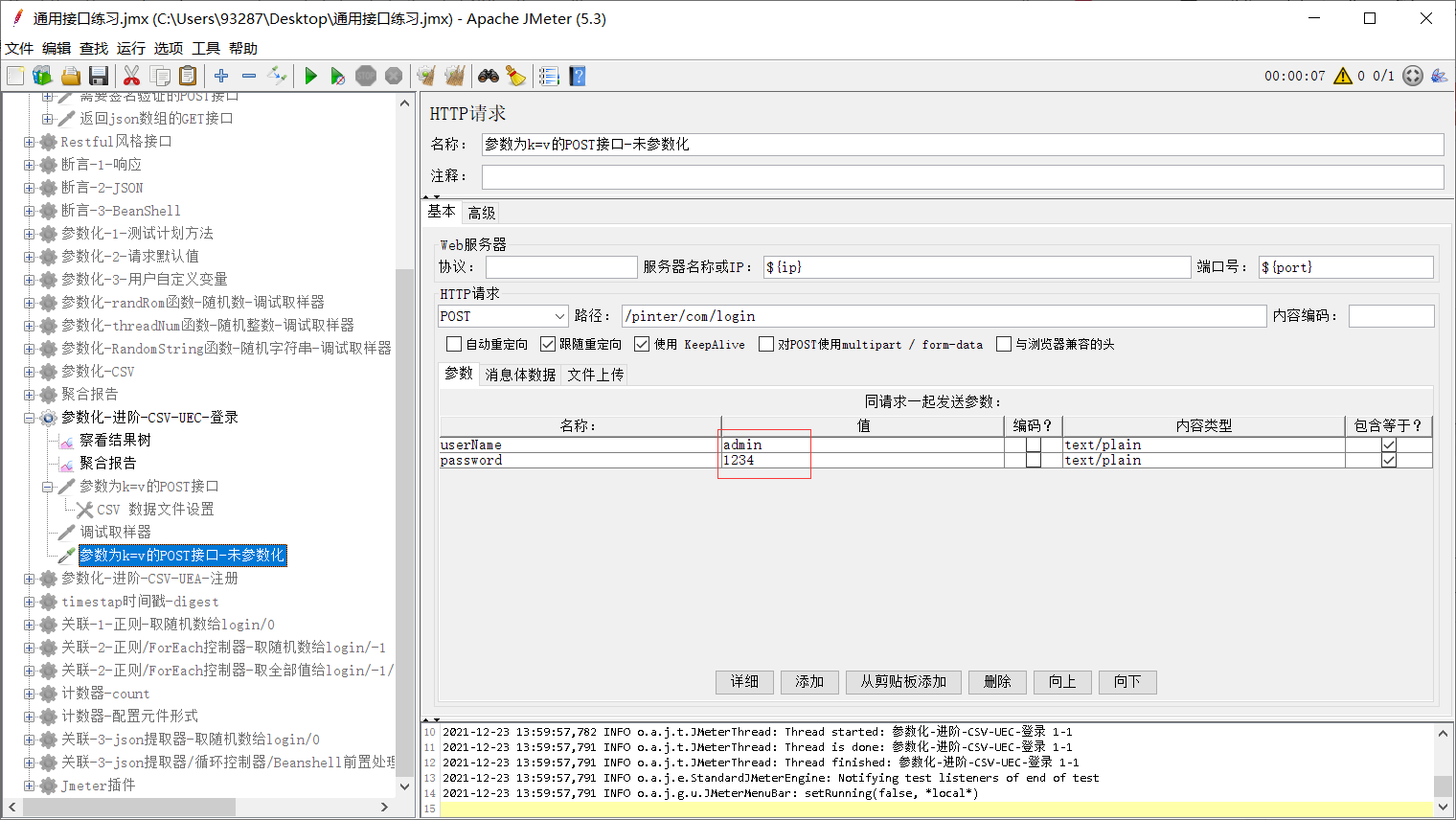
Task: Click the Expand All plus icon
Action: coord(221,76)
